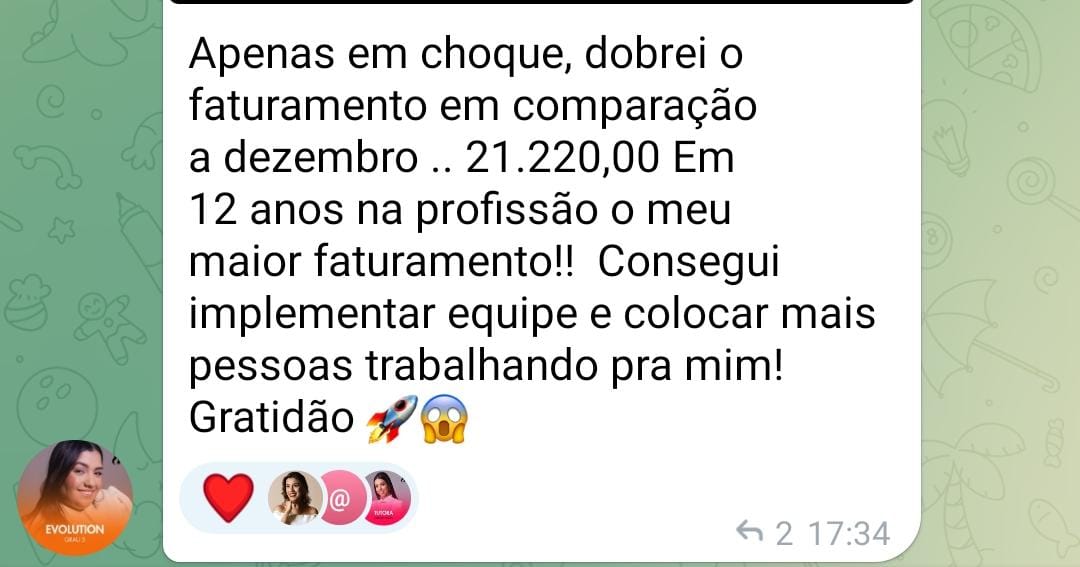This screenshot has width=1080, height=567.
Task: Open the sender's Evolution profile avatar
Action: [75, 497]
